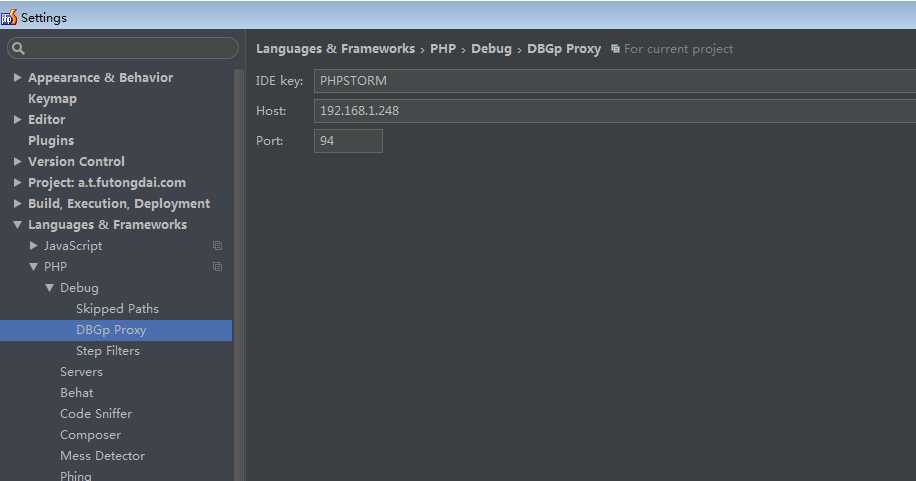916x481 pixels.
Task: Open Phing settings page
Action: [x=75, y=476]
